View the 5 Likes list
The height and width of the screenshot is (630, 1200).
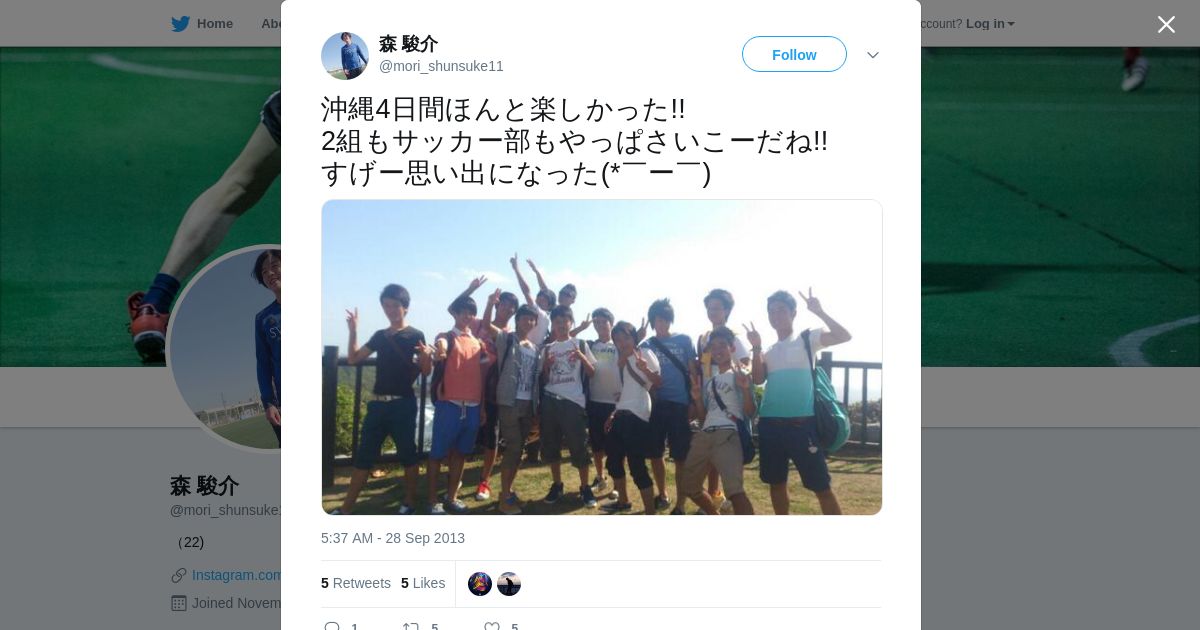point(423,583)
